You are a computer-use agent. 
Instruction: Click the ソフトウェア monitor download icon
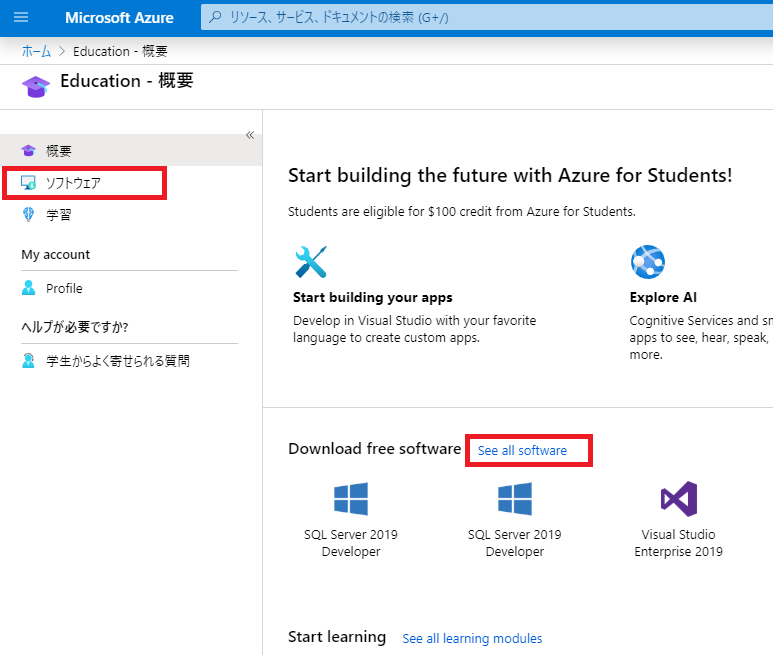[29, 183]
